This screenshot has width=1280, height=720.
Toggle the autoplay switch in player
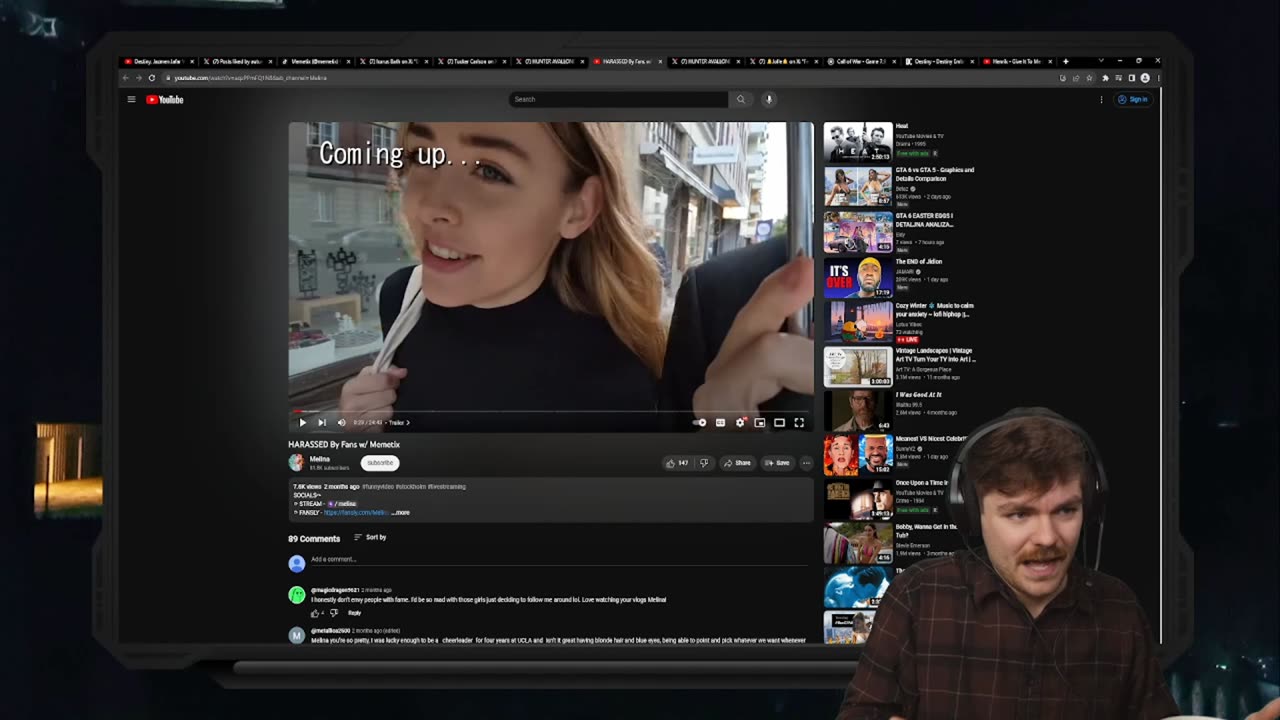[700, 423]
